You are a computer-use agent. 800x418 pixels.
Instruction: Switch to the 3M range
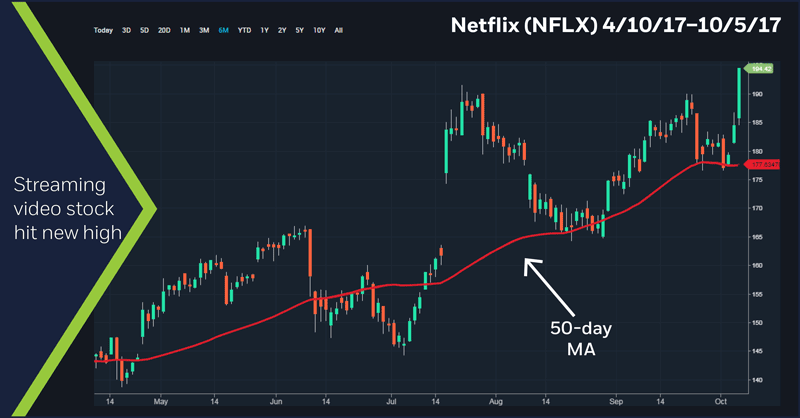(204, 31)
